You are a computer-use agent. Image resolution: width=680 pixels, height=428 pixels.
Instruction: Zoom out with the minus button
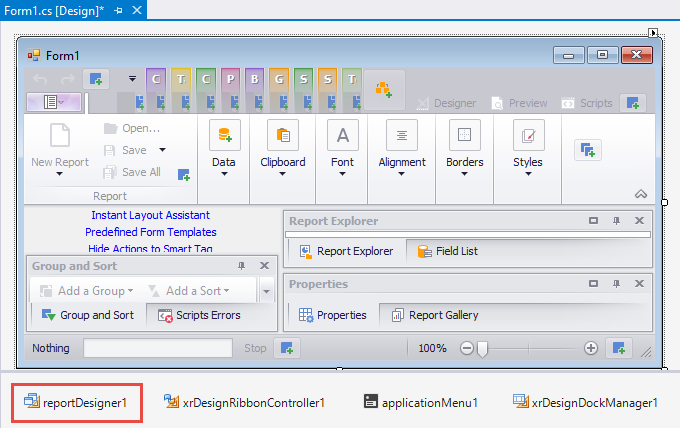click(x=466, y=348)
